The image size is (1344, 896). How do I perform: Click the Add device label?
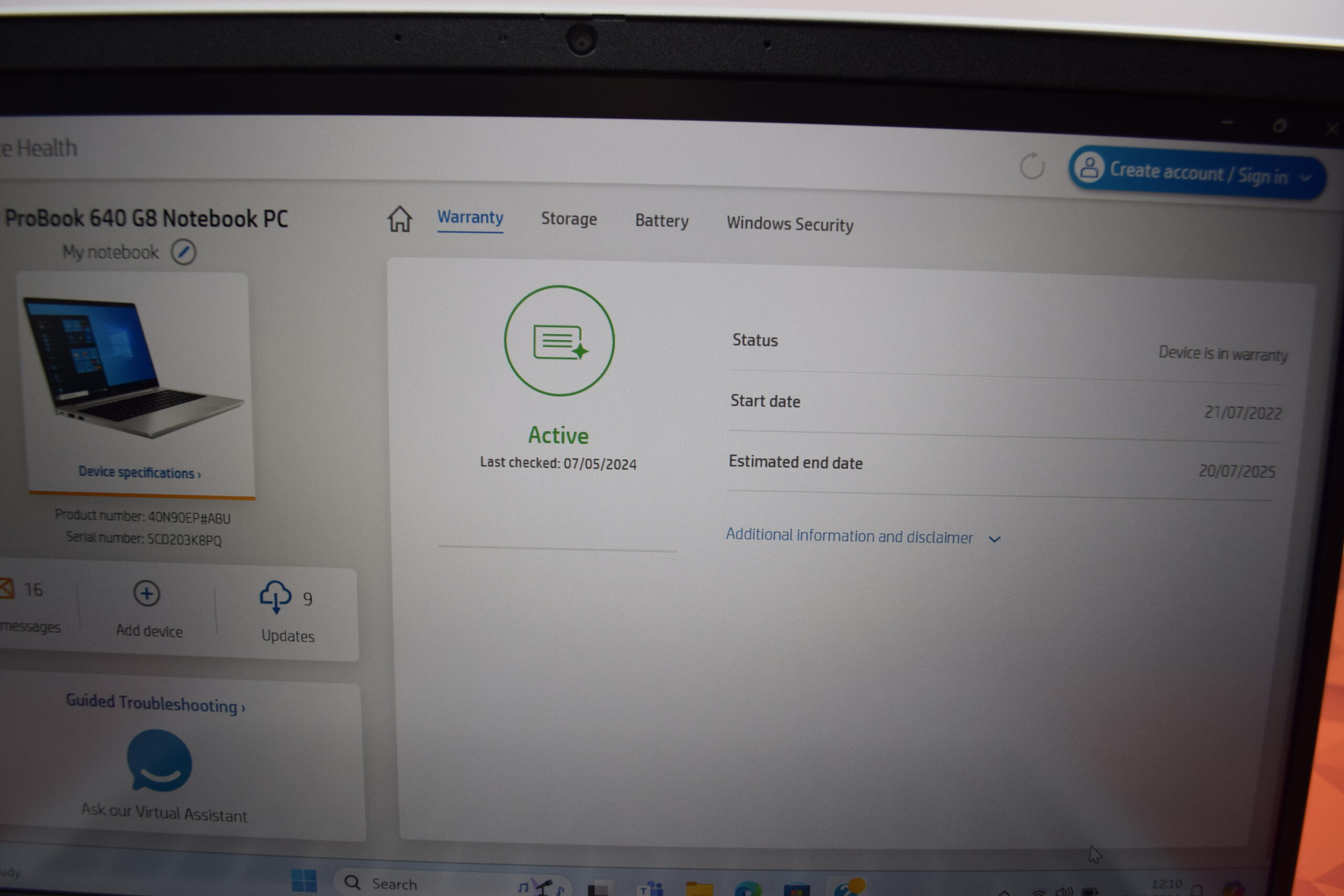tap(149, 631)
